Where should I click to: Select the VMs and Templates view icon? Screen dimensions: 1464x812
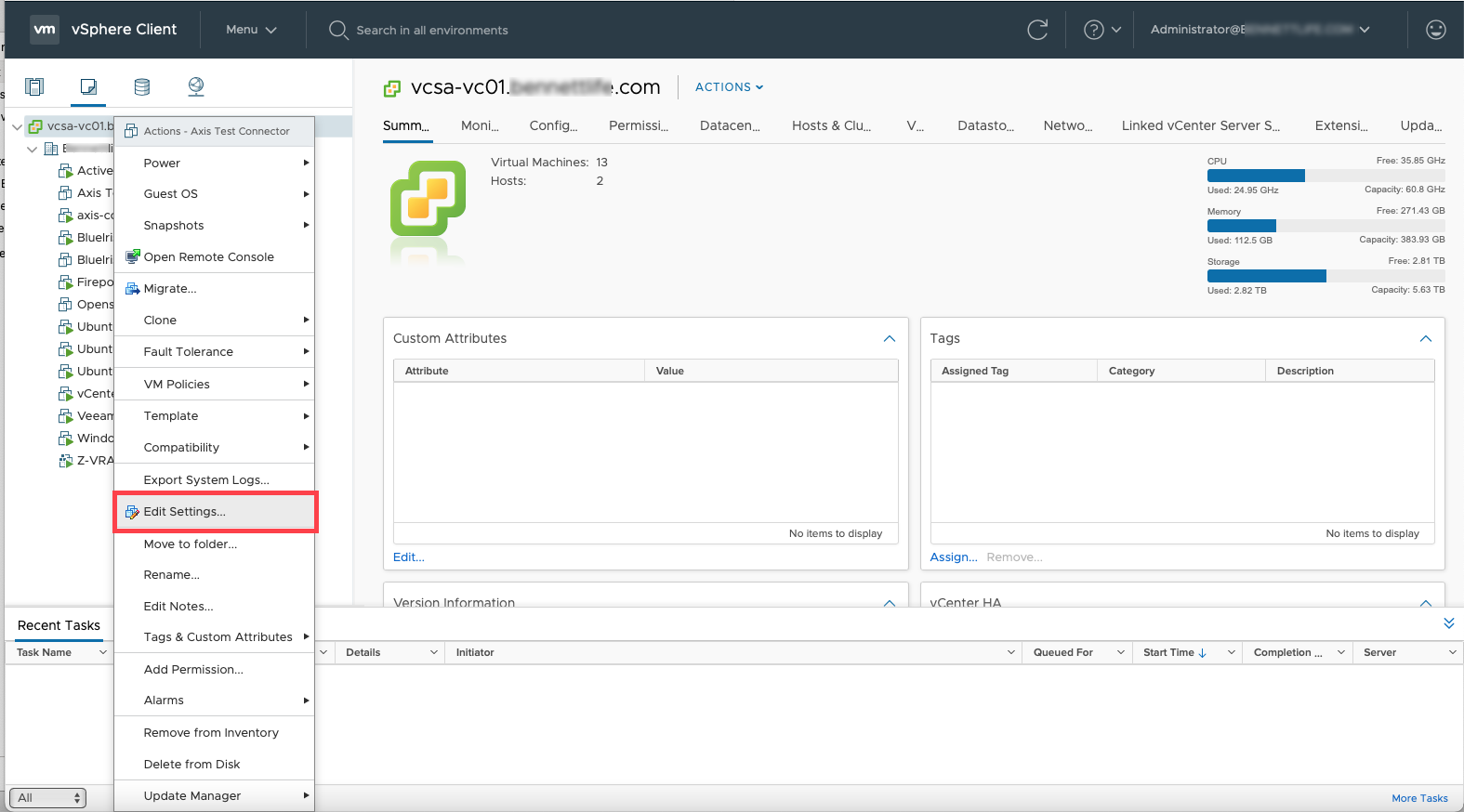pyautogui.click(x=88, y=86)
